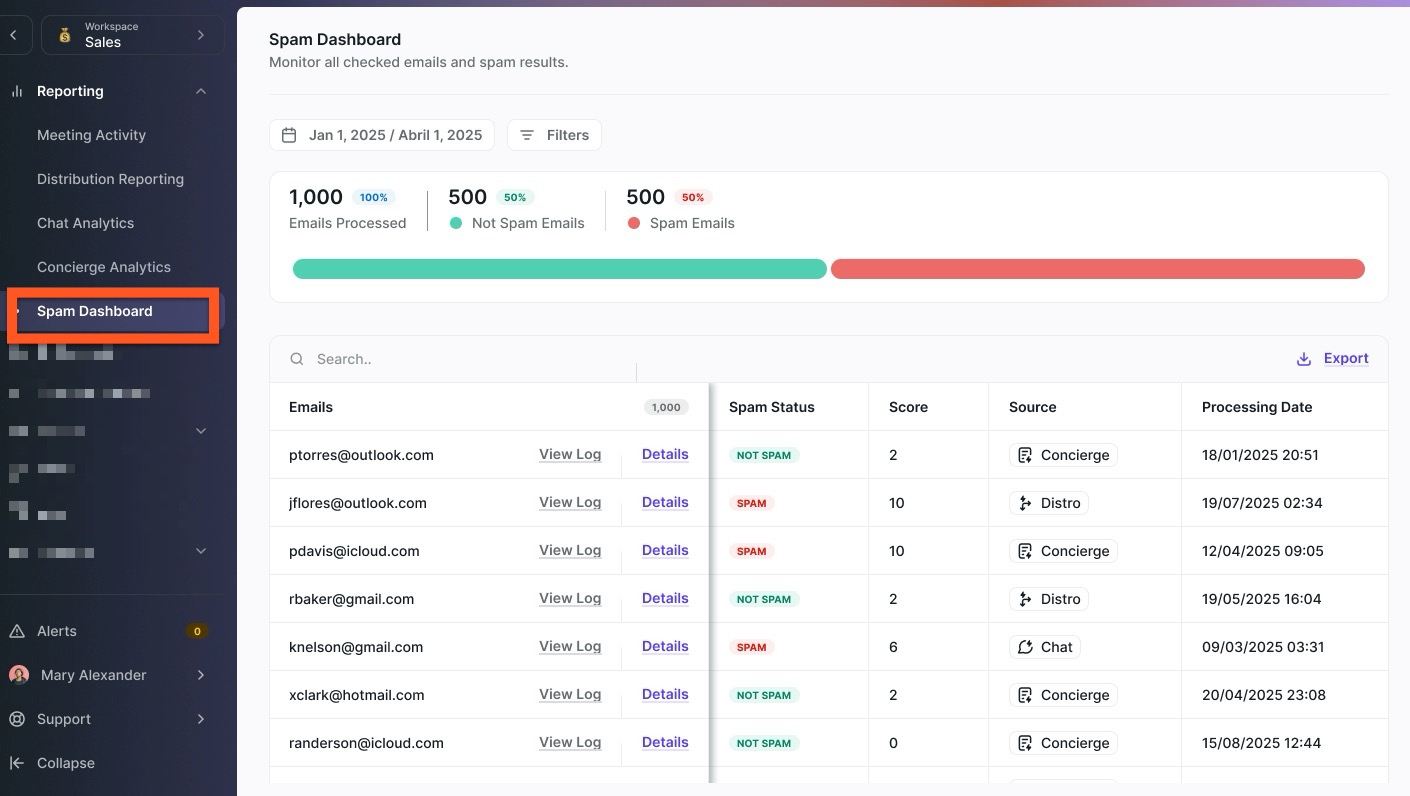This screenshot has height=796, width=1410.
Task: Click the Reporting bar chart icon
Action: tap(17, 91)
